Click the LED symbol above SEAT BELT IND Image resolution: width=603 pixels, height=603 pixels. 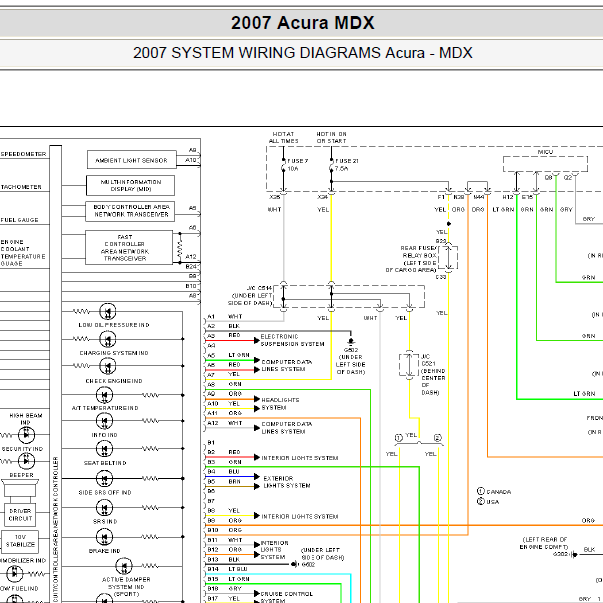pos(104,449)
